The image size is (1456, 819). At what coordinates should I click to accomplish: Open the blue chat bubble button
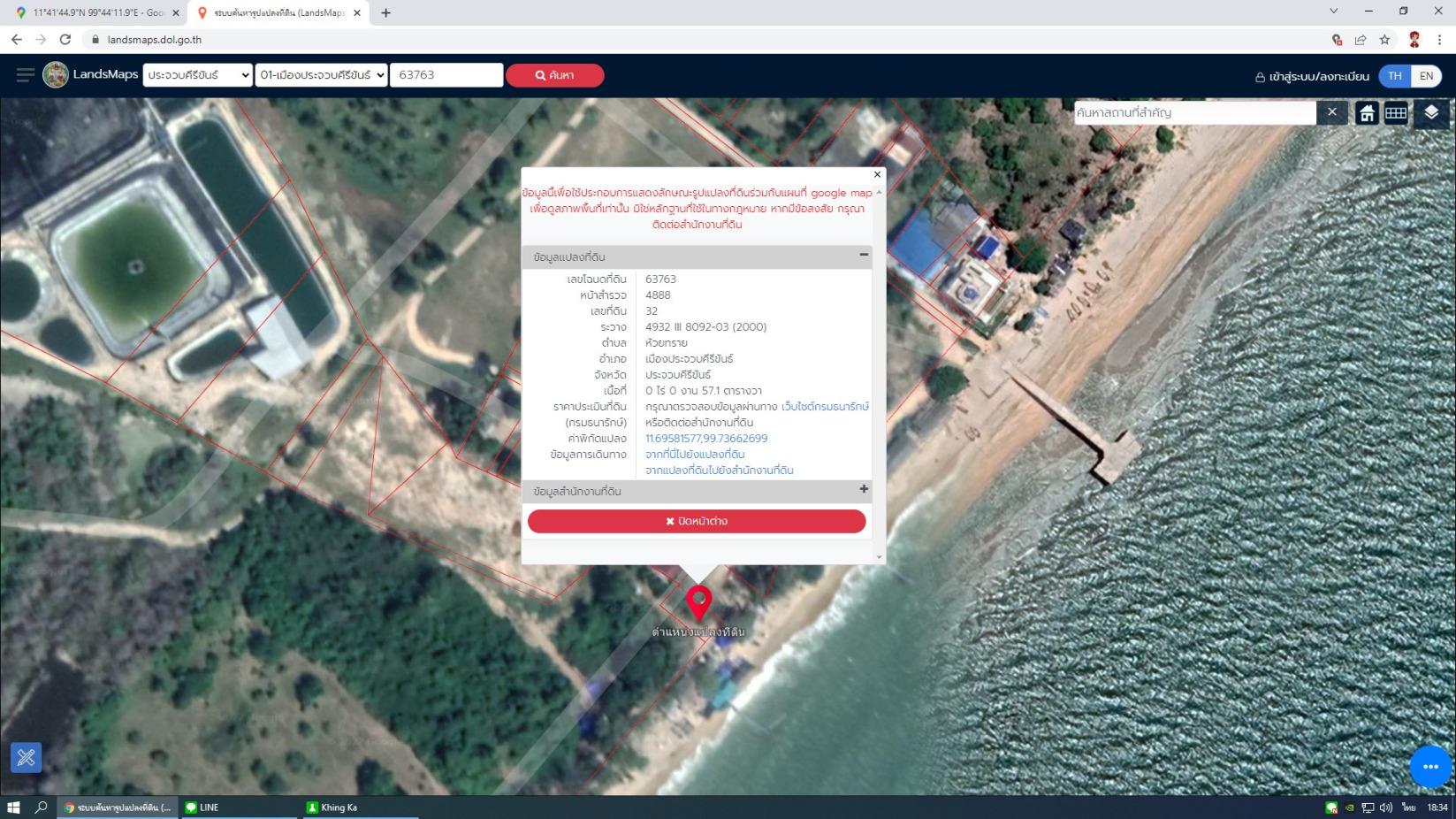1429,766
